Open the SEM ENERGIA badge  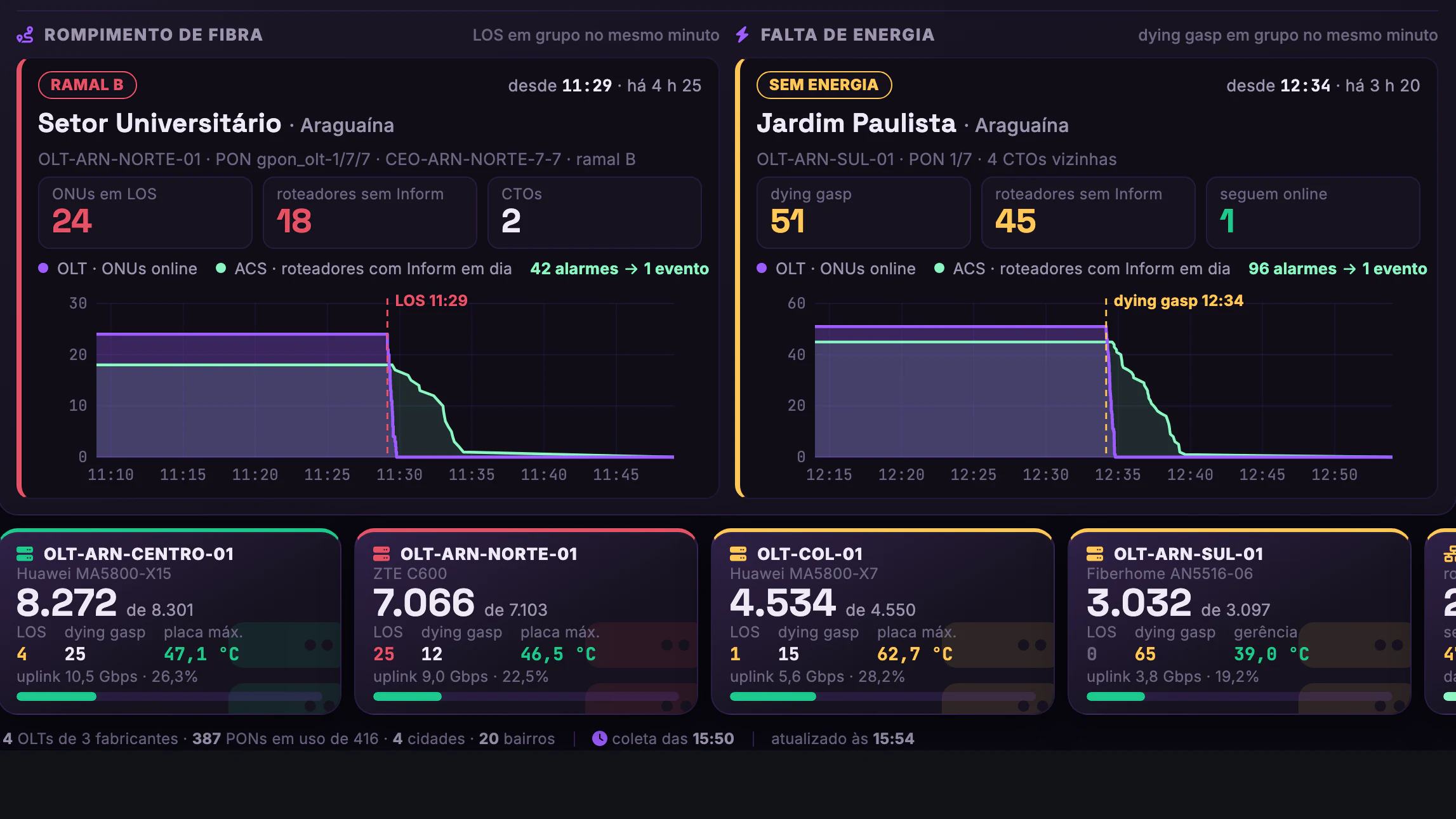(x=824, y=85)
